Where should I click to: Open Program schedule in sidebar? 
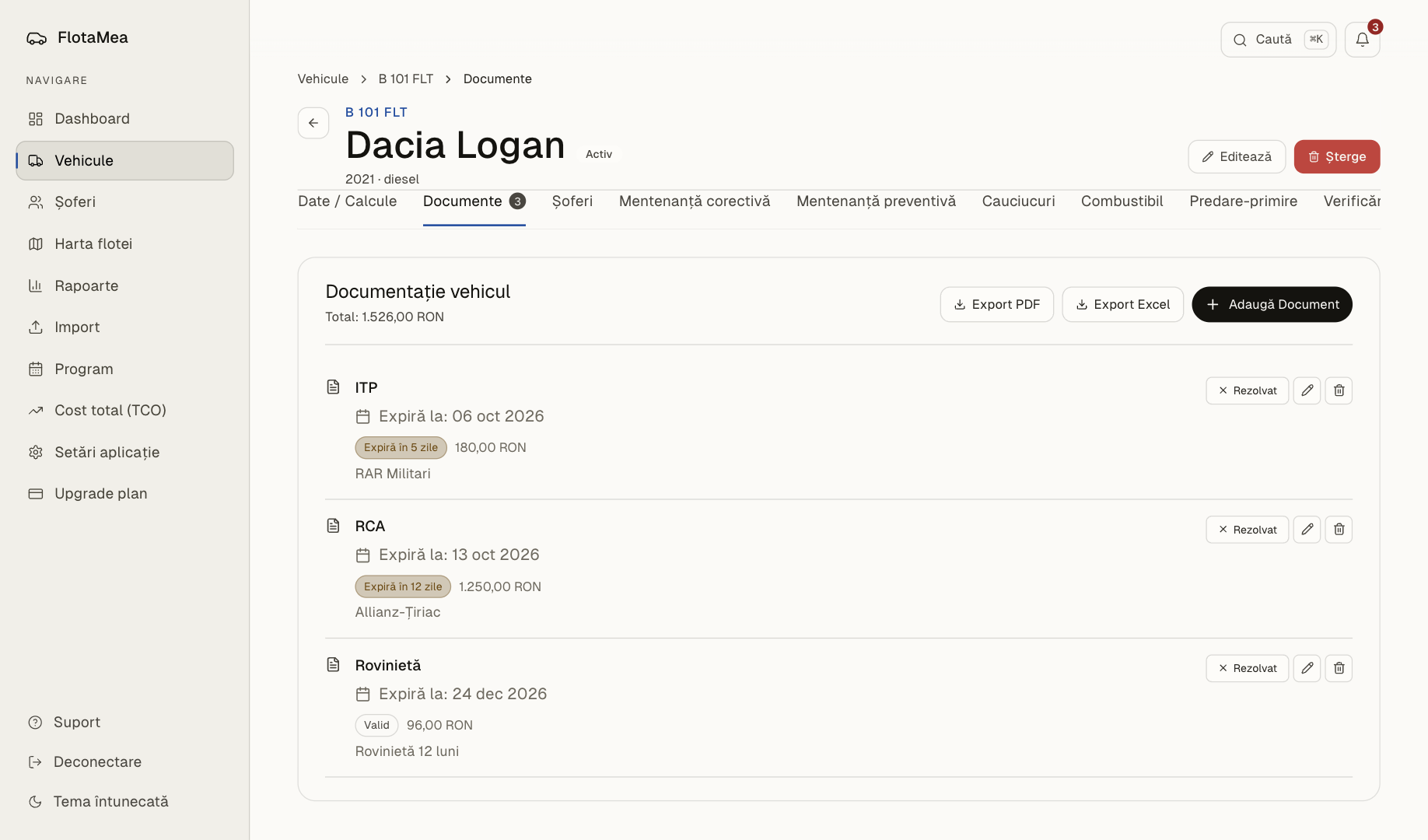pos(124,369)
